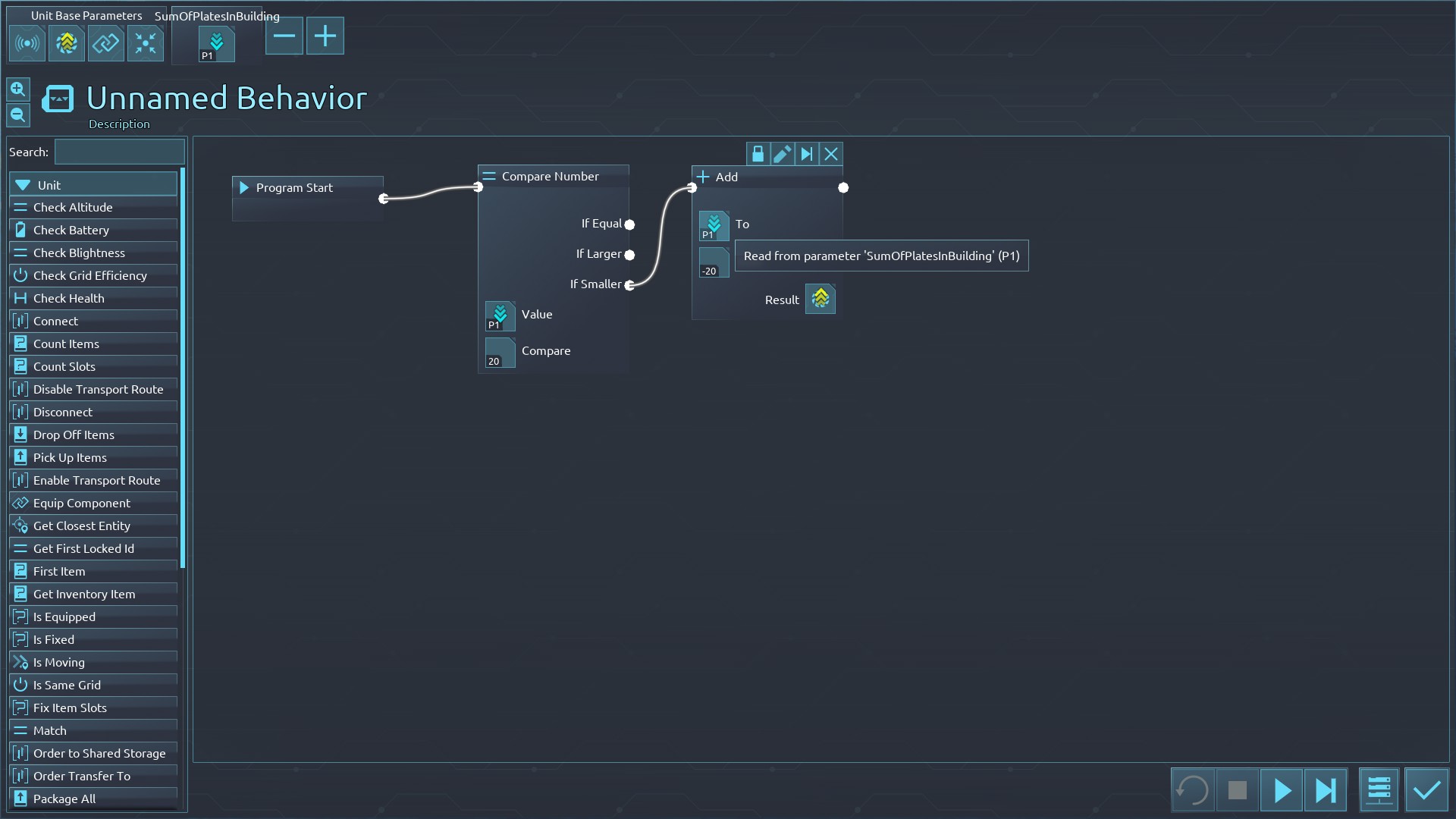
Task: Click the instruction list scrollbar
Action: [x=183, y=369]
